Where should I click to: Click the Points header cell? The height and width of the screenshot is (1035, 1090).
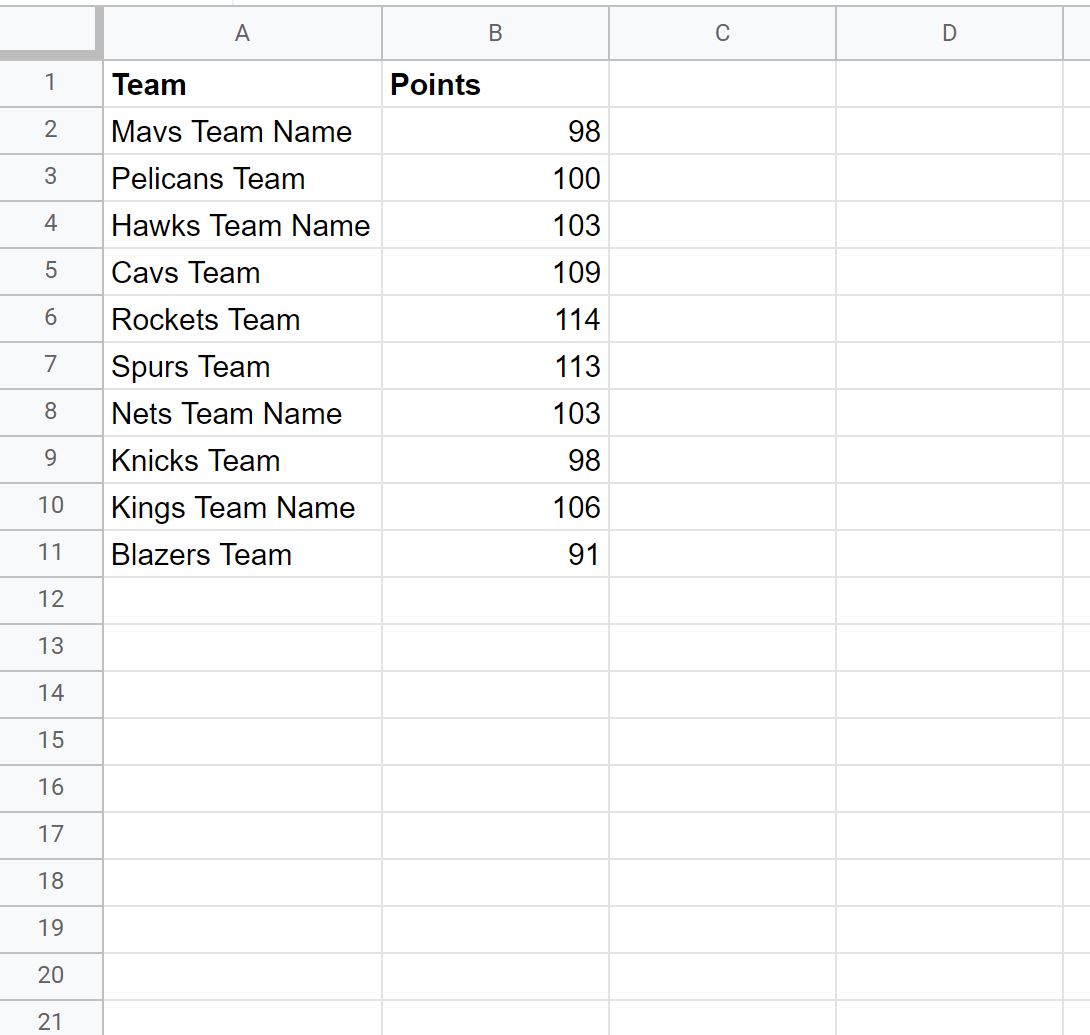point(495,84)
